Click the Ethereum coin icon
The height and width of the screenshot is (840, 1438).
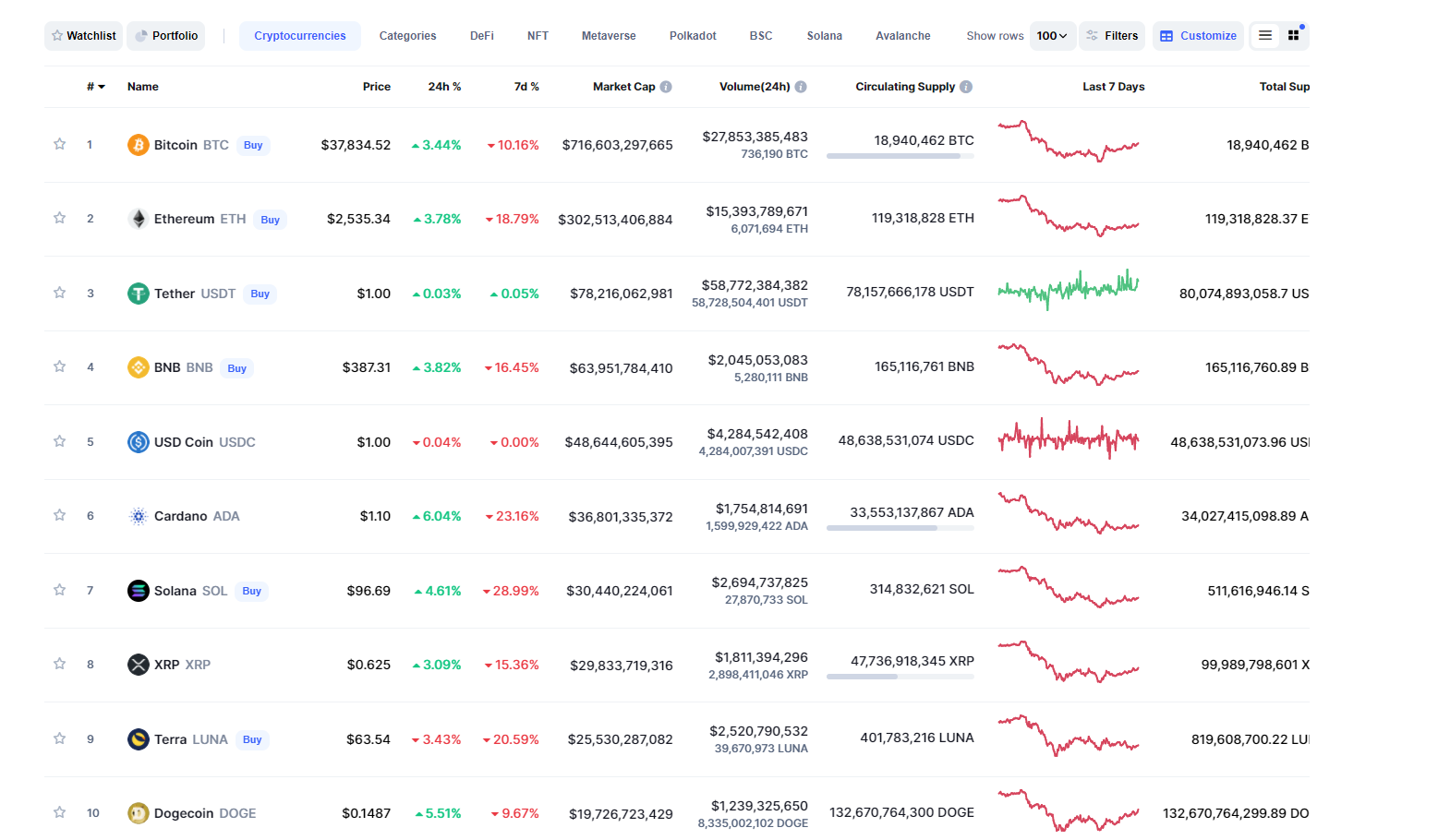click(x=138, y=219)
